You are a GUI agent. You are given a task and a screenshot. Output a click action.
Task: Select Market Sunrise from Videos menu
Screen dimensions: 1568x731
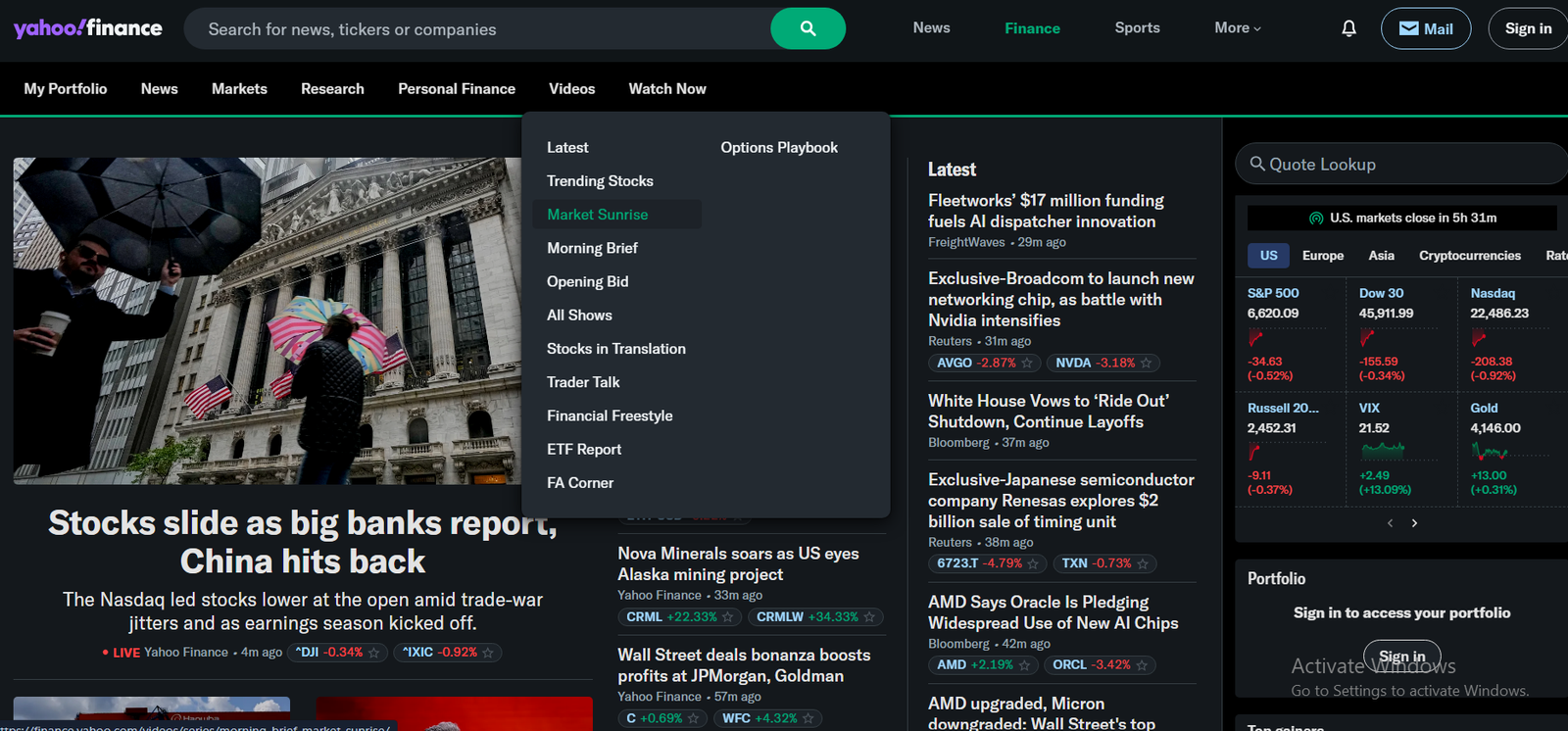(616, 215)
